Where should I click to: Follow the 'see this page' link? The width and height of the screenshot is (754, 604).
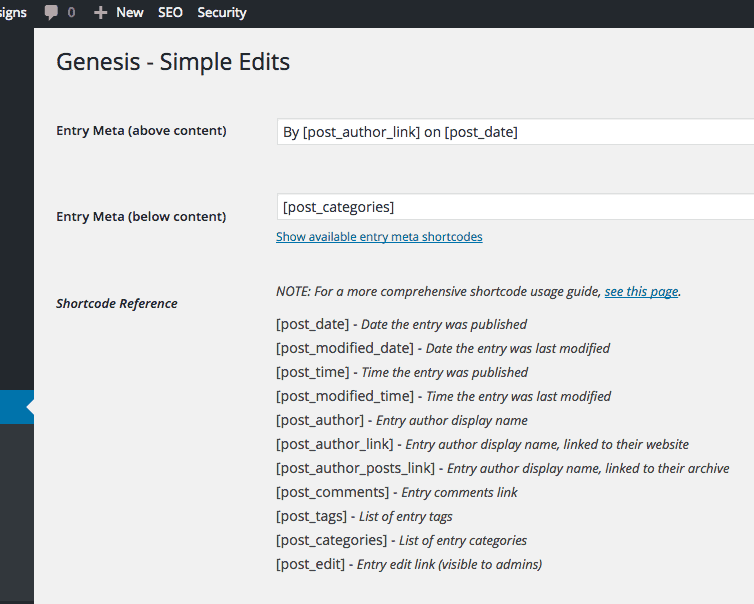pyautogui.click(x=641, y=291)
